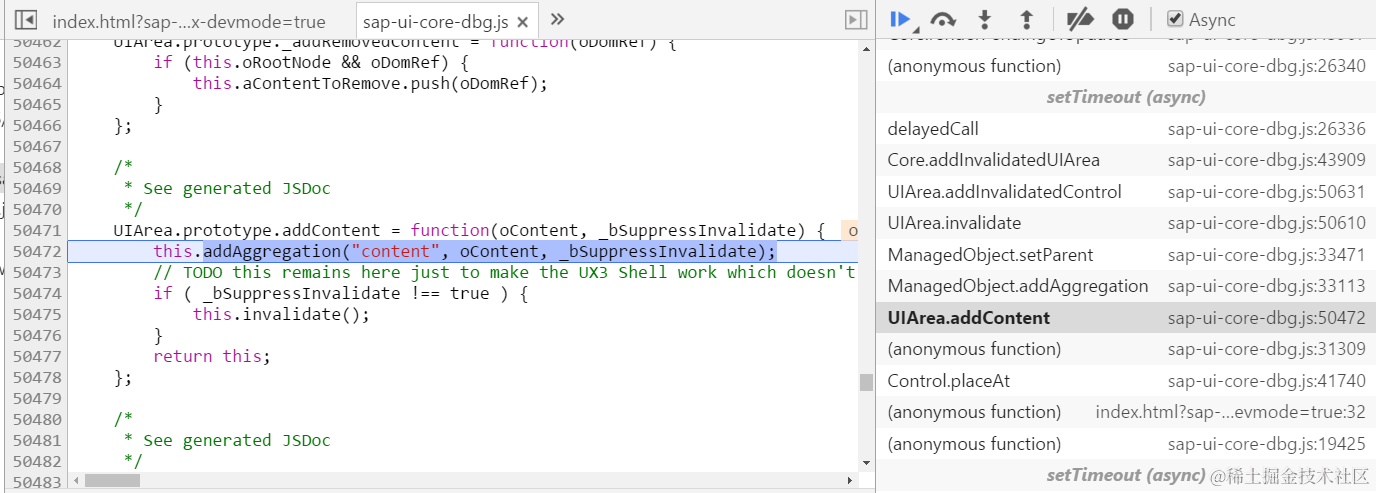Image resolution: width=1376 pixels, height=493 pixels.
Task: Open link sap-ui-core-dbg.js:50631
Action: (x=1266, y=192)
